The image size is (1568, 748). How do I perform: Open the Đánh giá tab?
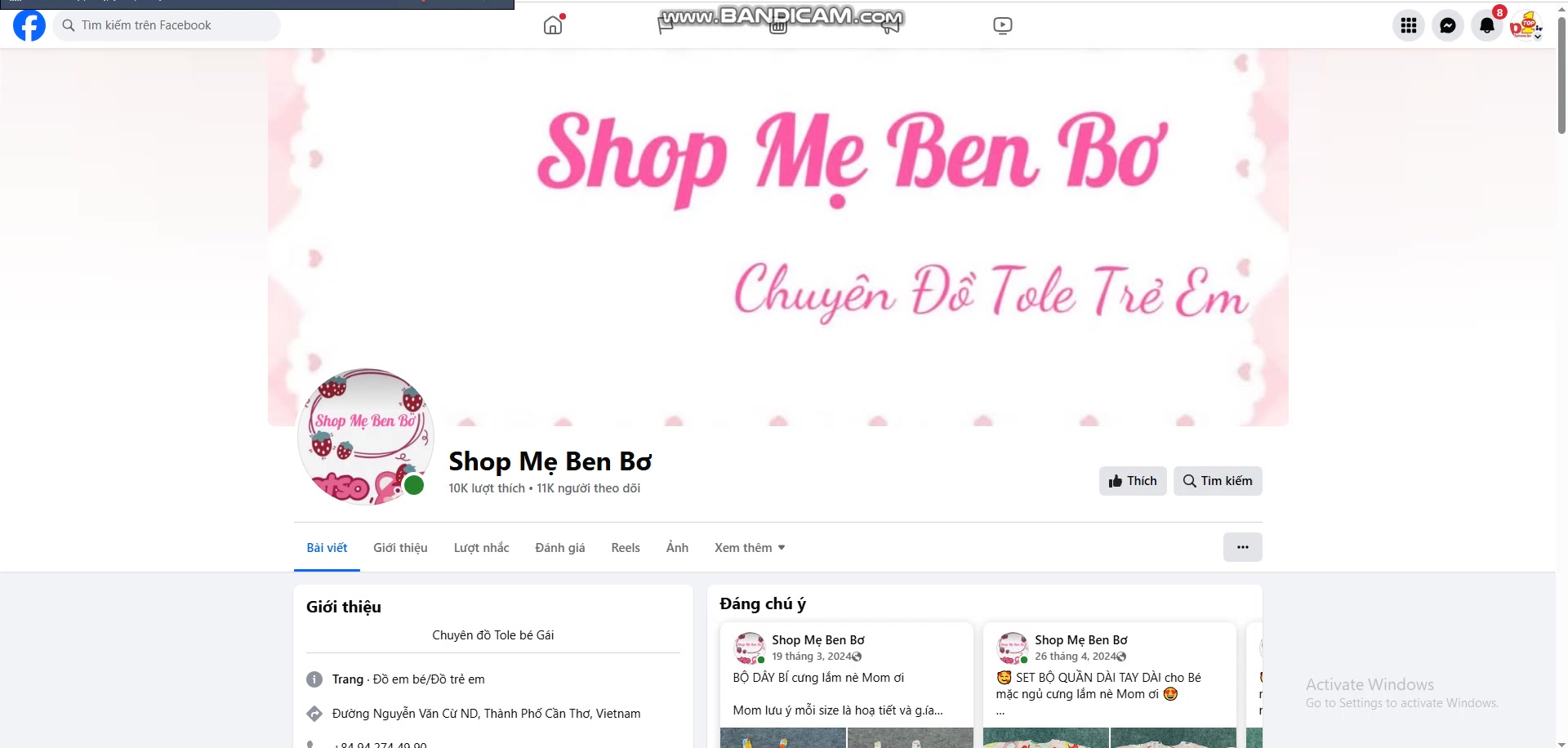(560, 548)
